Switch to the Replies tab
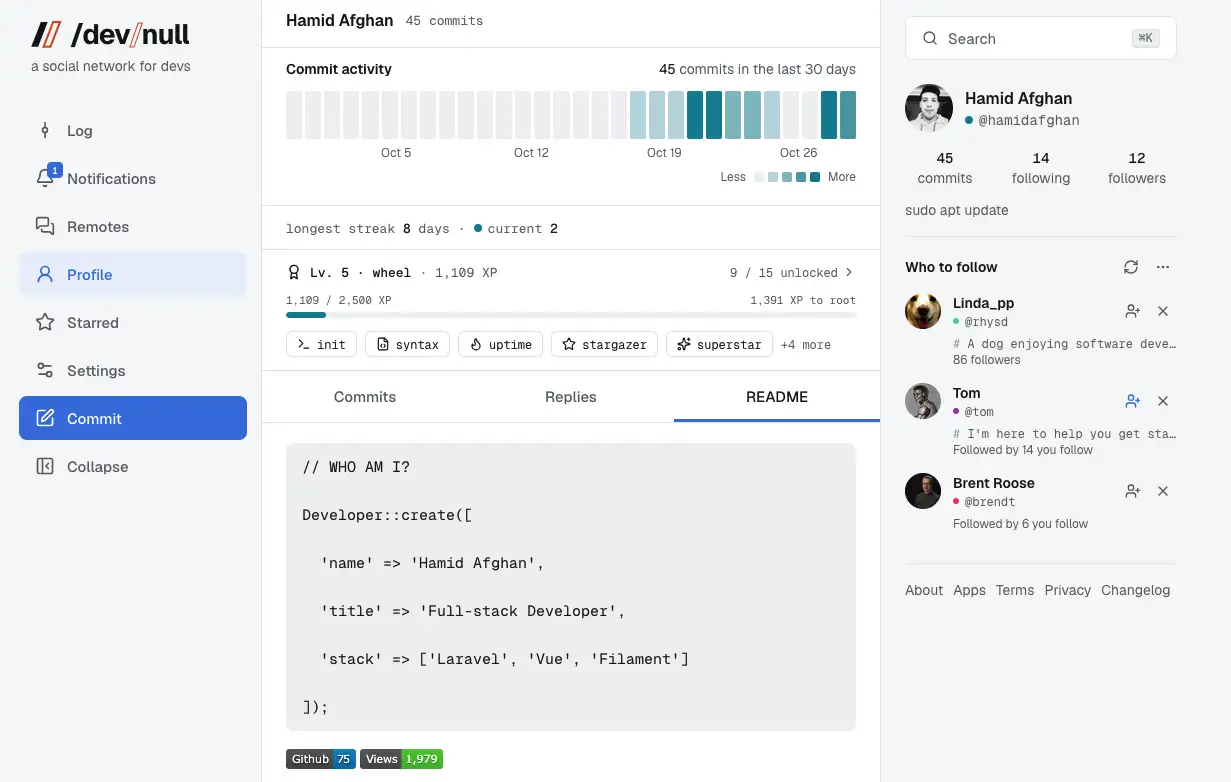The width and height of the screenshot is (1231, 782). point(571,397)
